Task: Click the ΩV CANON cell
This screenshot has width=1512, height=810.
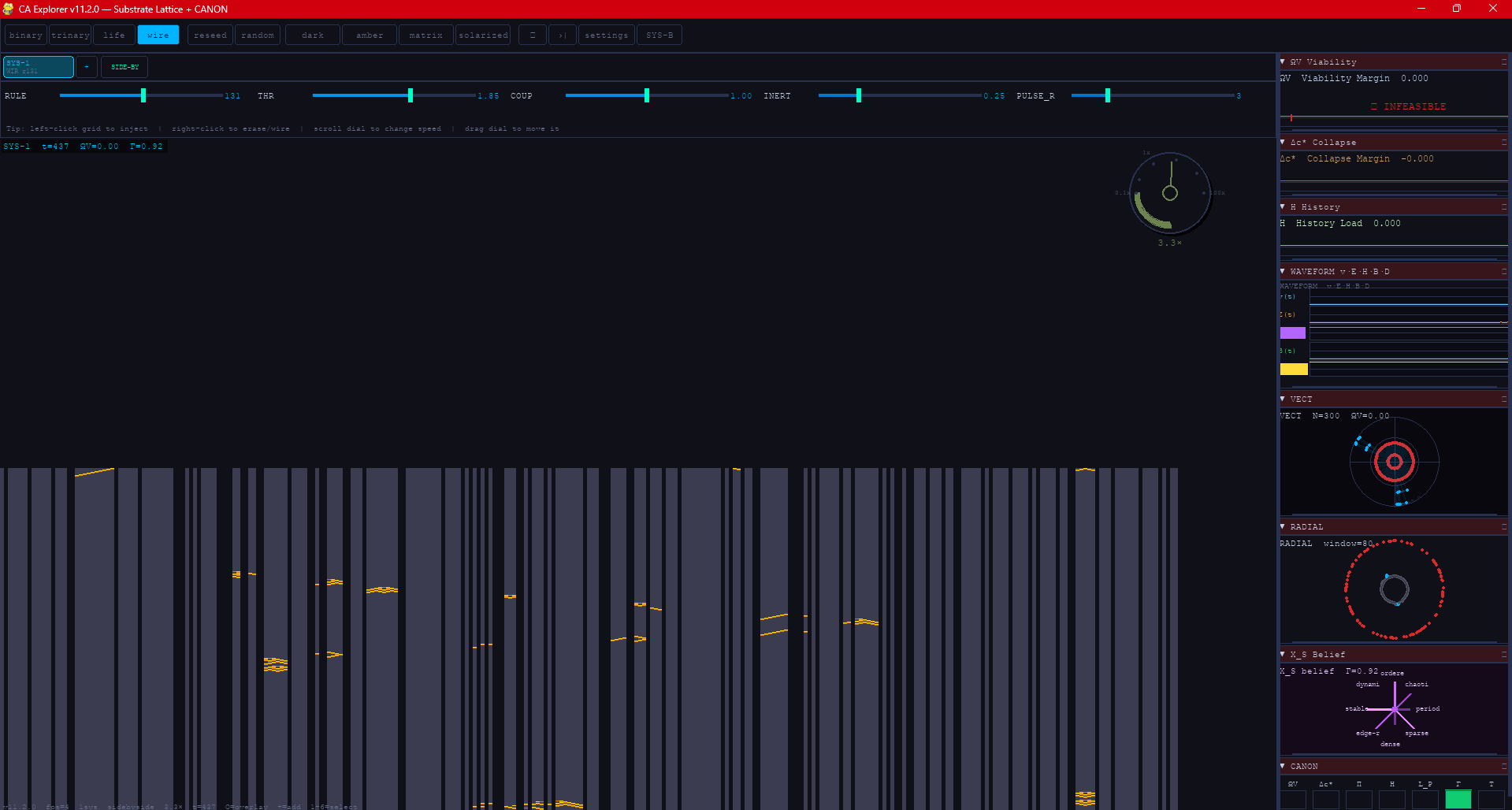Action: click(1293, 800)
